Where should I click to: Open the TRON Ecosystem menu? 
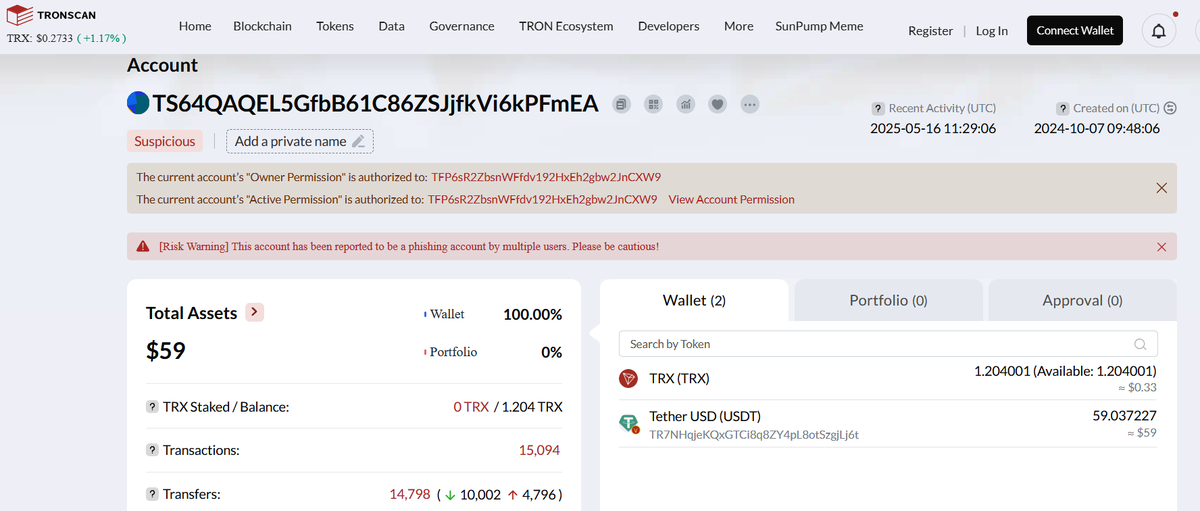point(566,26)
